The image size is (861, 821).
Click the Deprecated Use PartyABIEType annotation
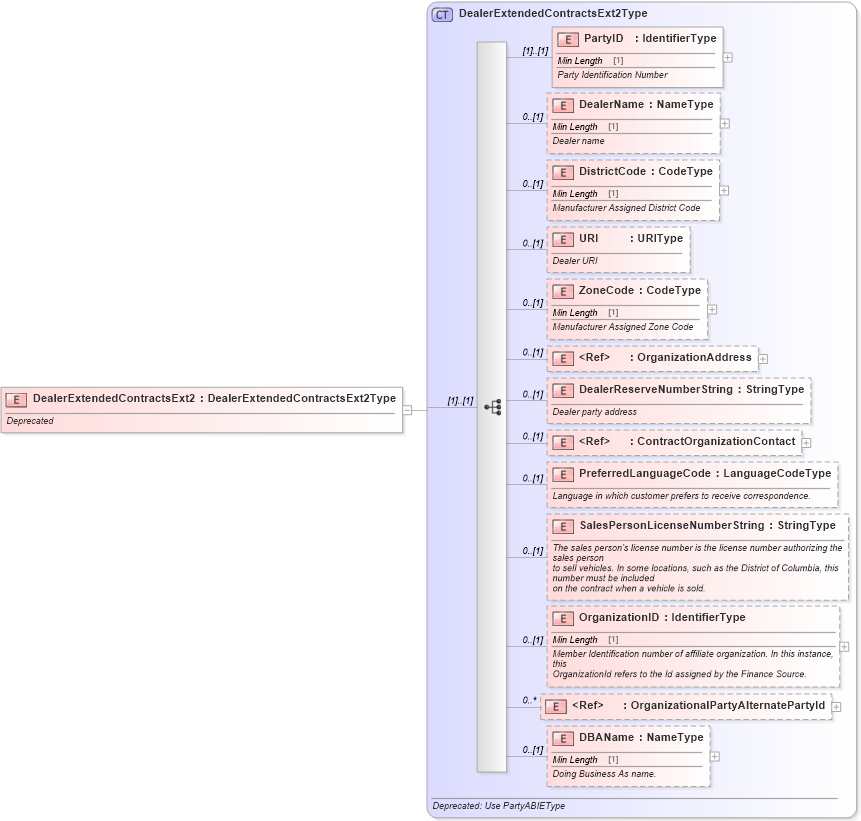click(x=497, y=805)
